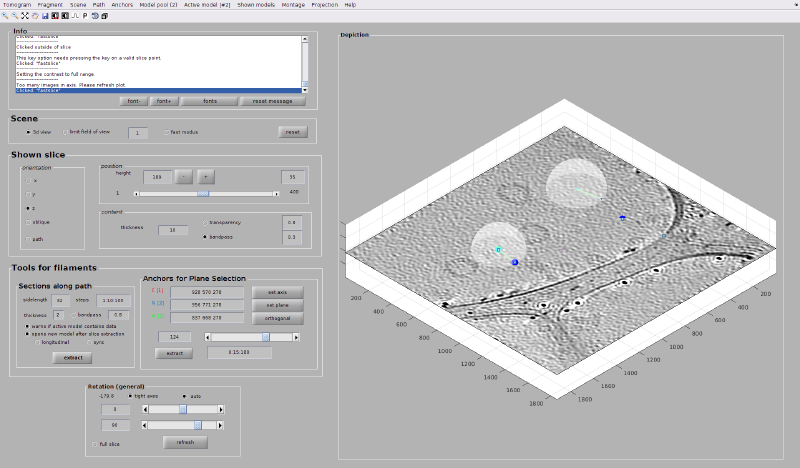
Task: Click the height value field showing 189
Action: click(157, 177)
